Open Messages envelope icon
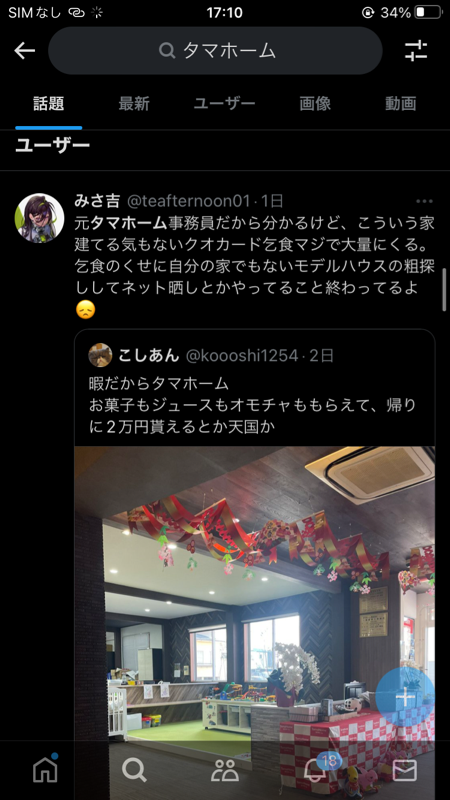450x800 pixels. tap(405, 770)
